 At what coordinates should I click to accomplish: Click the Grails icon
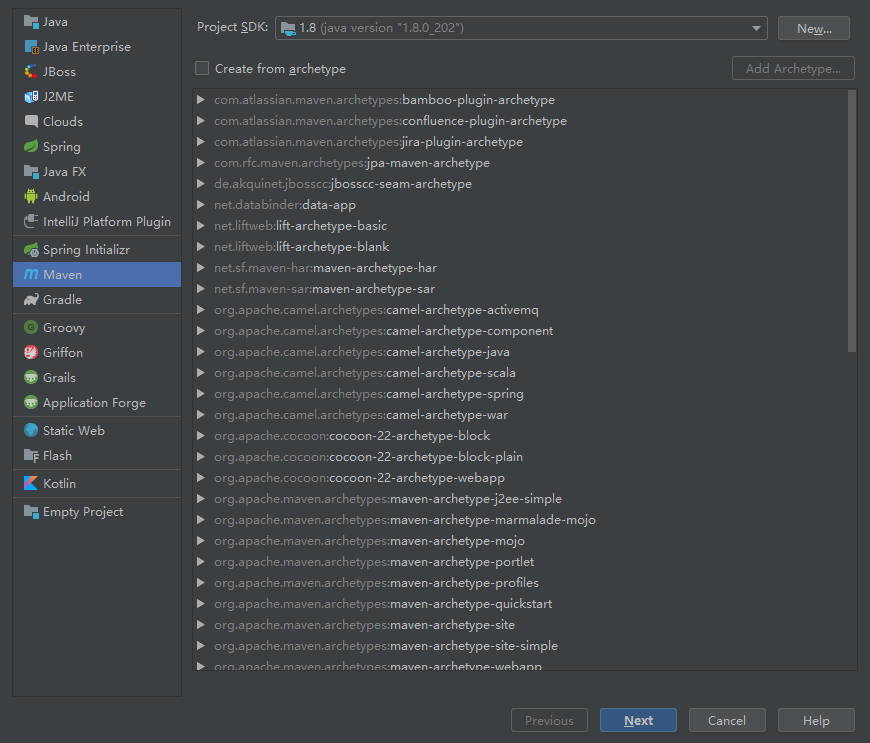point(31,377)
